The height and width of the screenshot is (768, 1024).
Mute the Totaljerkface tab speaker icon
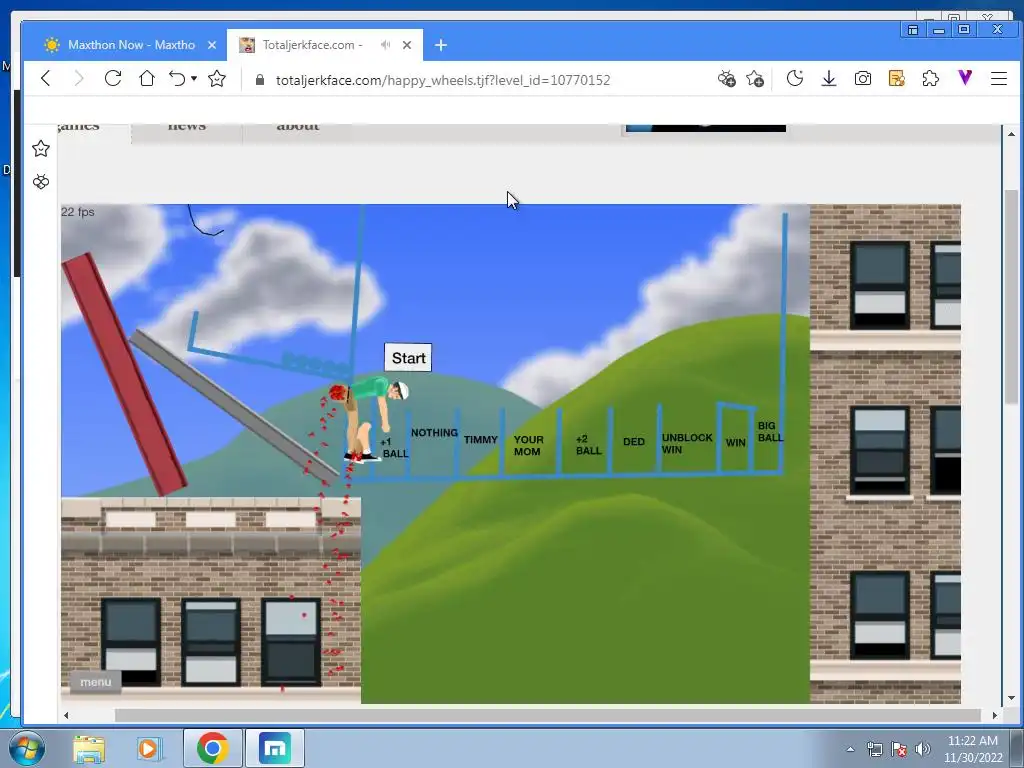385,45
